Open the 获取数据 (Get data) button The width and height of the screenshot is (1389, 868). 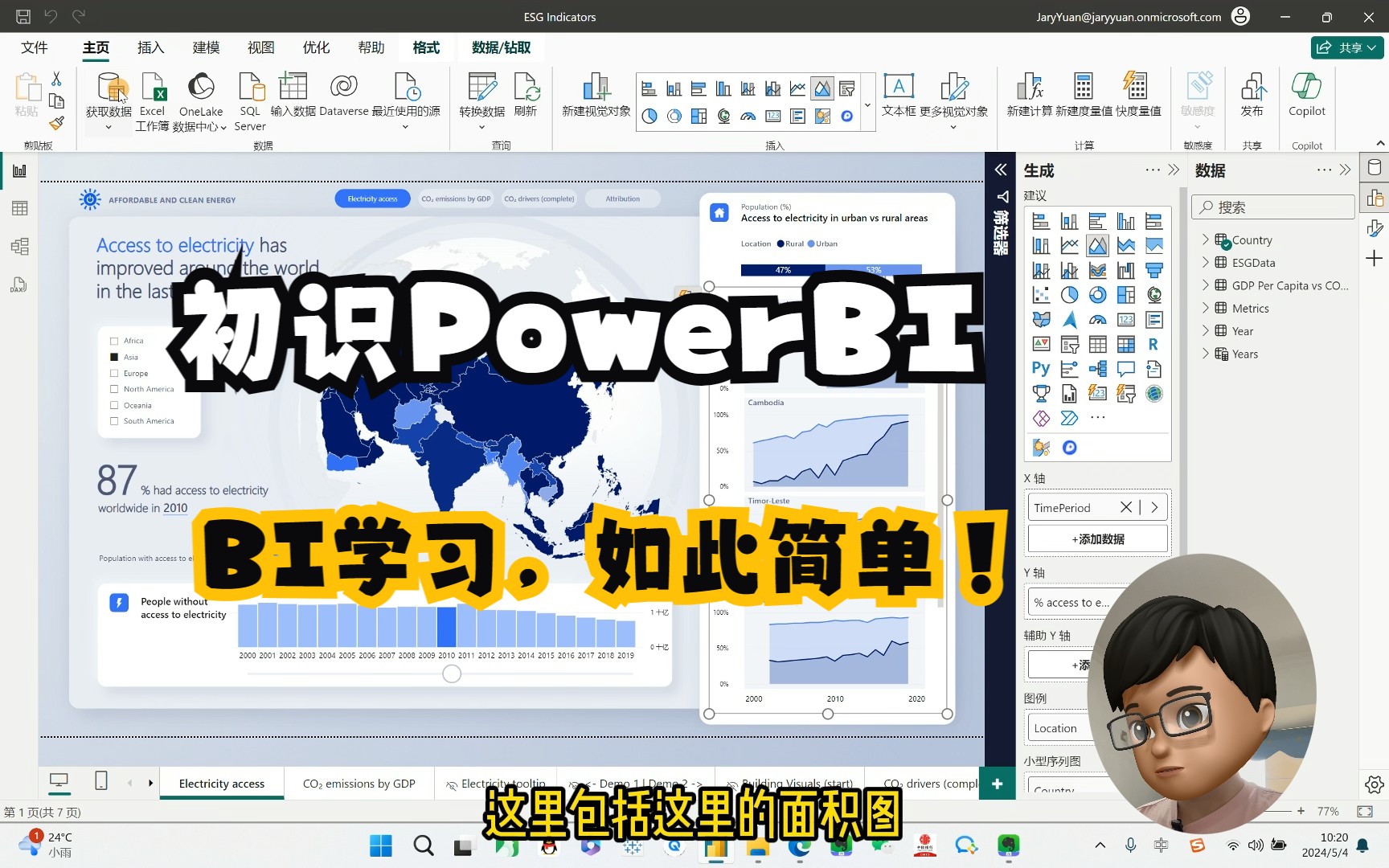coord(109,95)
